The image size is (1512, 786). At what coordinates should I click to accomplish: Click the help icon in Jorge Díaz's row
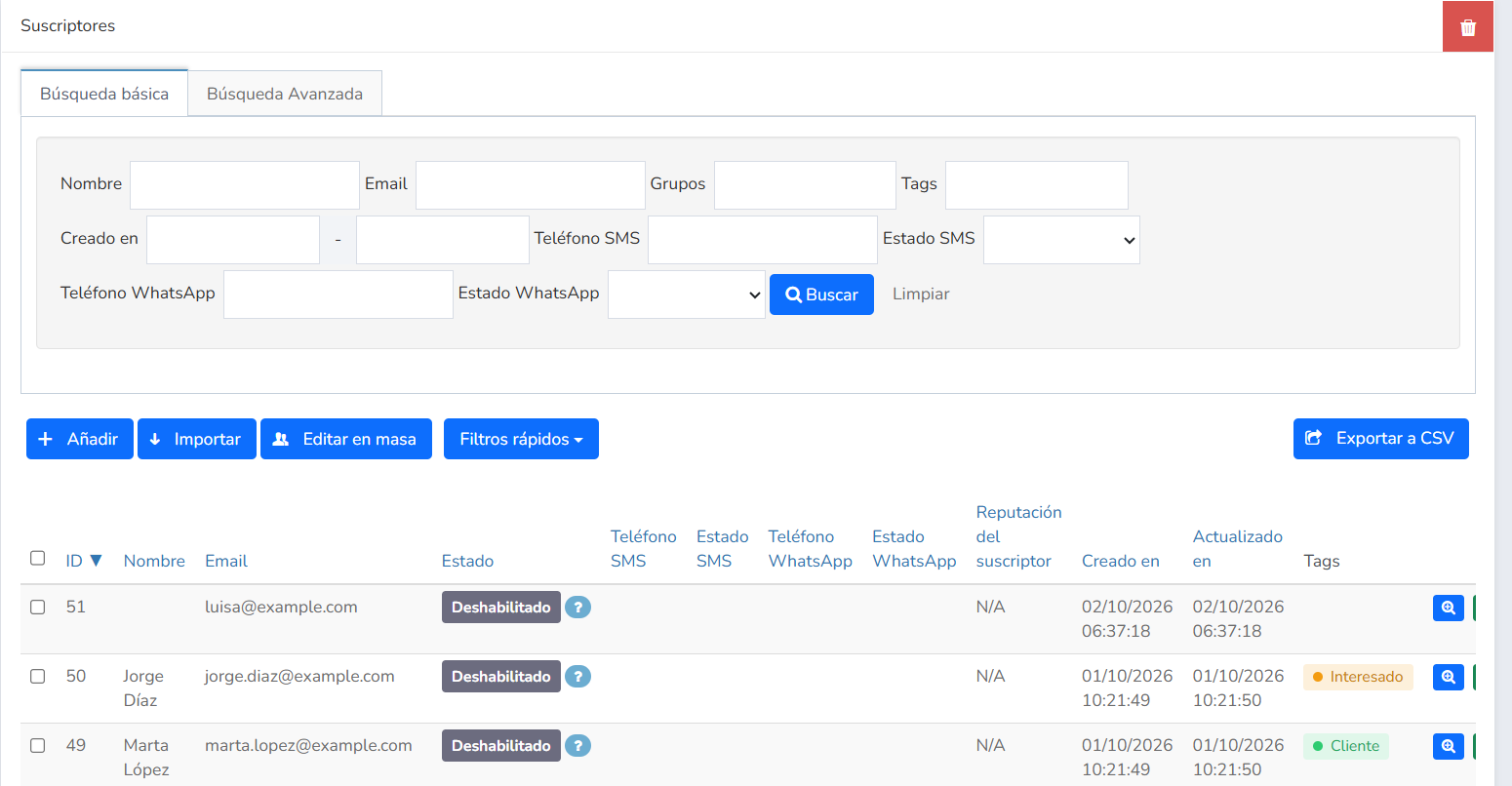click(578, 677)
